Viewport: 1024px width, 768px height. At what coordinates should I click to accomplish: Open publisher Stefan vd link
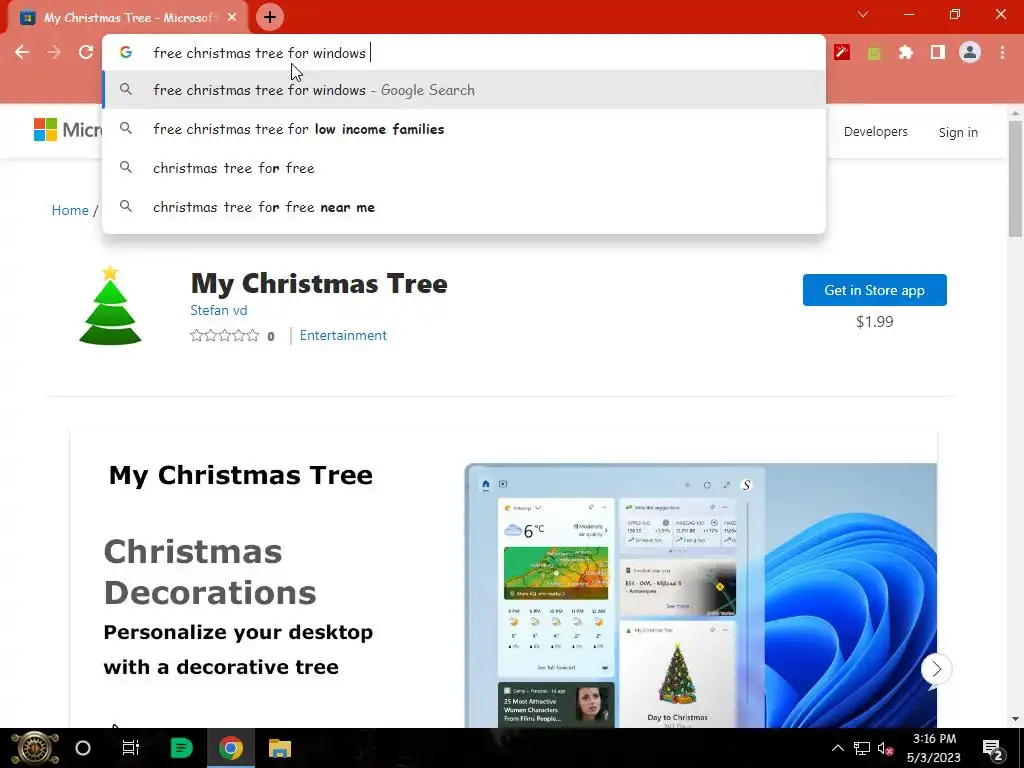tap(219, 310)
